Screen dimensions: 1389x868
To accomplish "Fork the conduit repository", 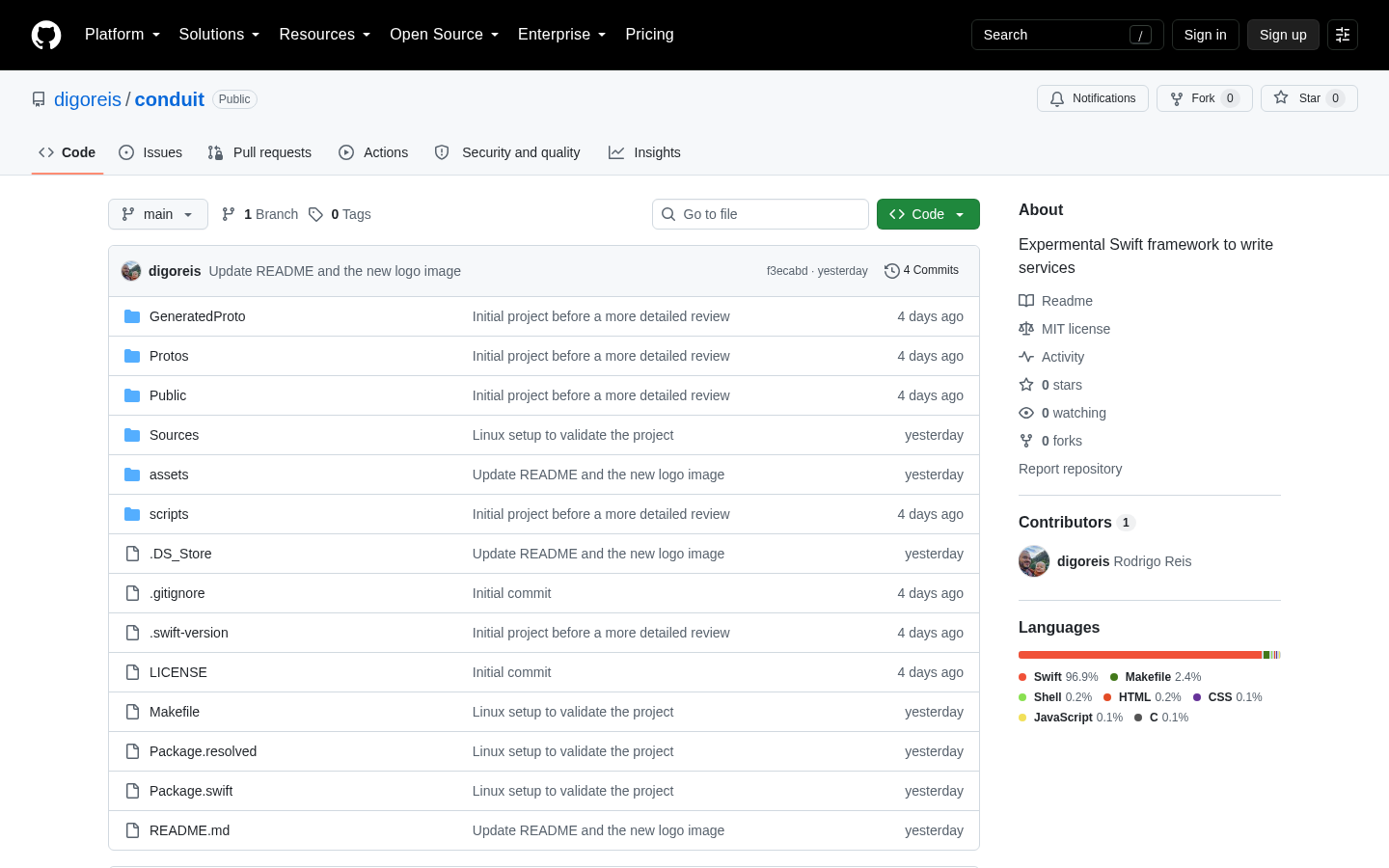I will [1205, 98].
